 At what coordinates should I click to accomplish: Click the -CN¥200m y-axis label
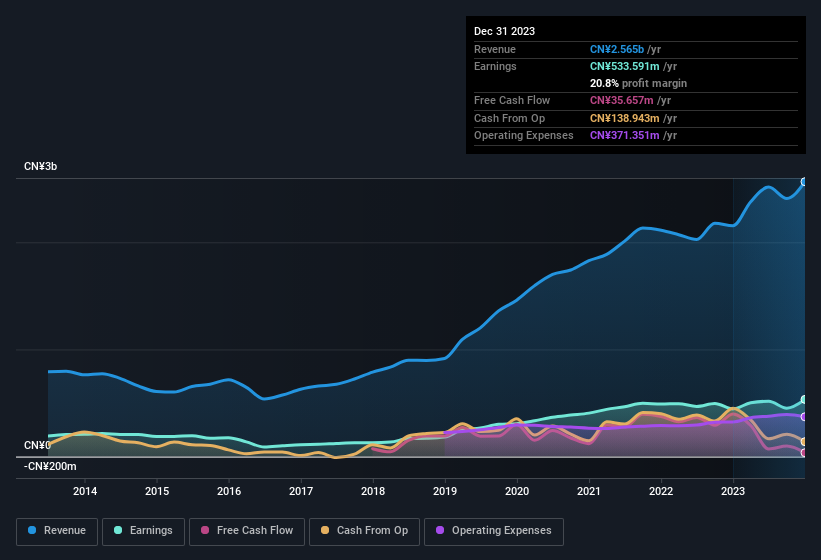click(x=50, y=466)
